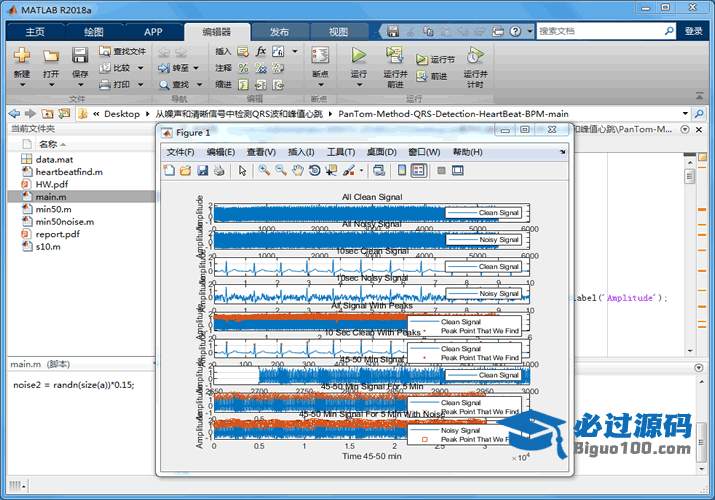Switch to the 视图 View tab
Image resolution: width=715 pixels, height=500 pixels.
point(338,32)
